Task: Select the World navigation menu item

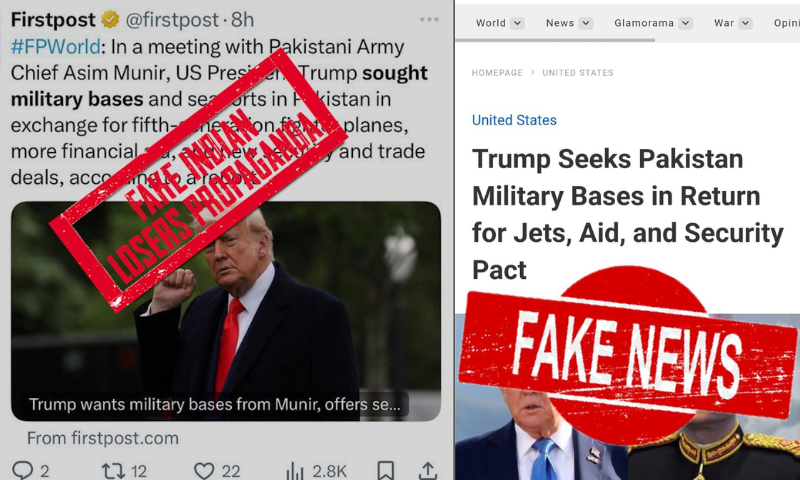Action: (x=490, y=23)
